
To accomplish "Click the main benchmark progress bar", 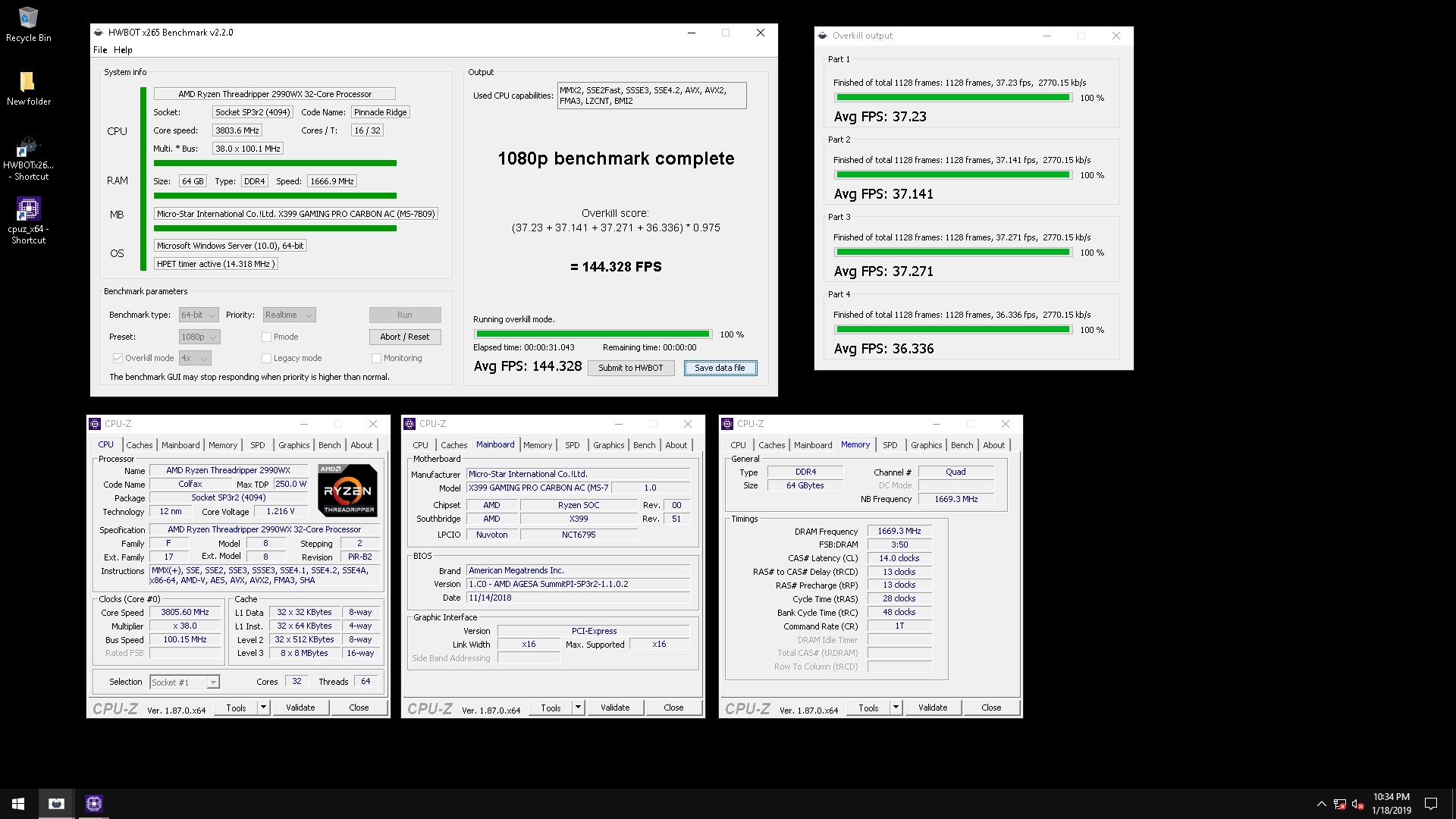I will coord(593,334).
